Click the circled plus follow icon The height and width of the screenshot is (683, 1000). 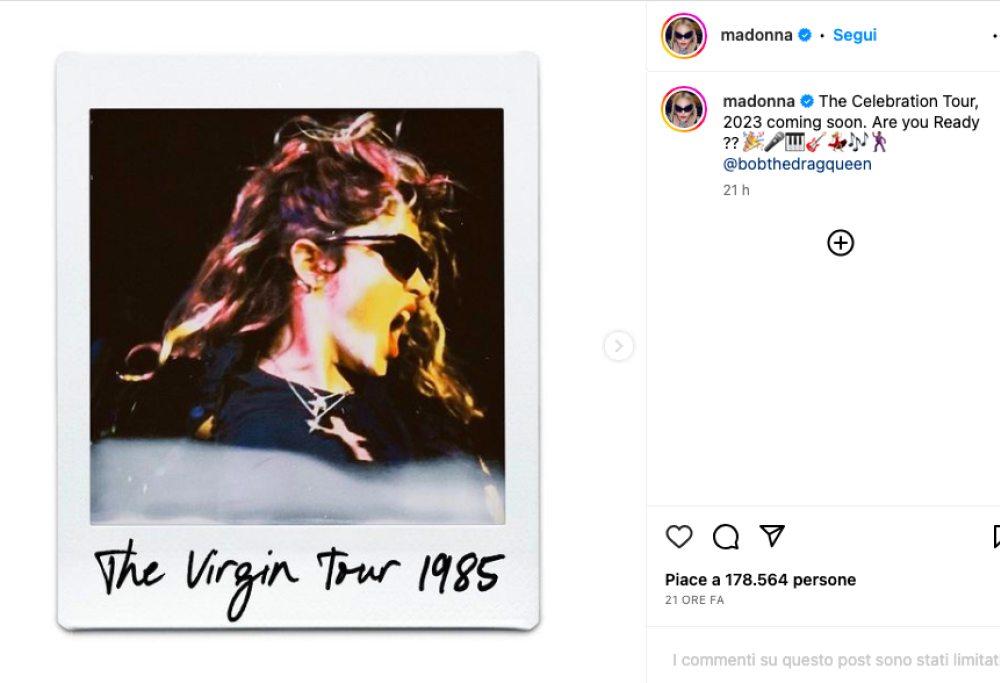[x=840, y=243]
